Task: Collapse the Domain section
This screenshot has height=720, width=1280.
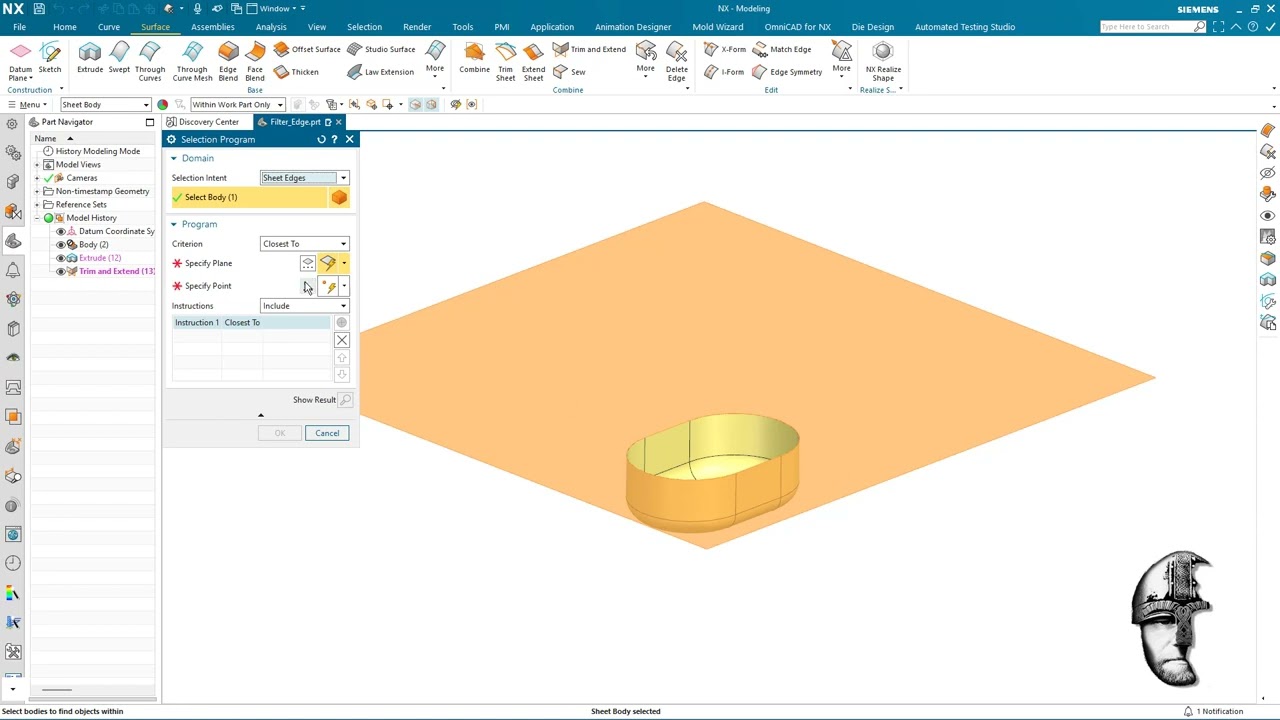Action: tap(173, 158)
